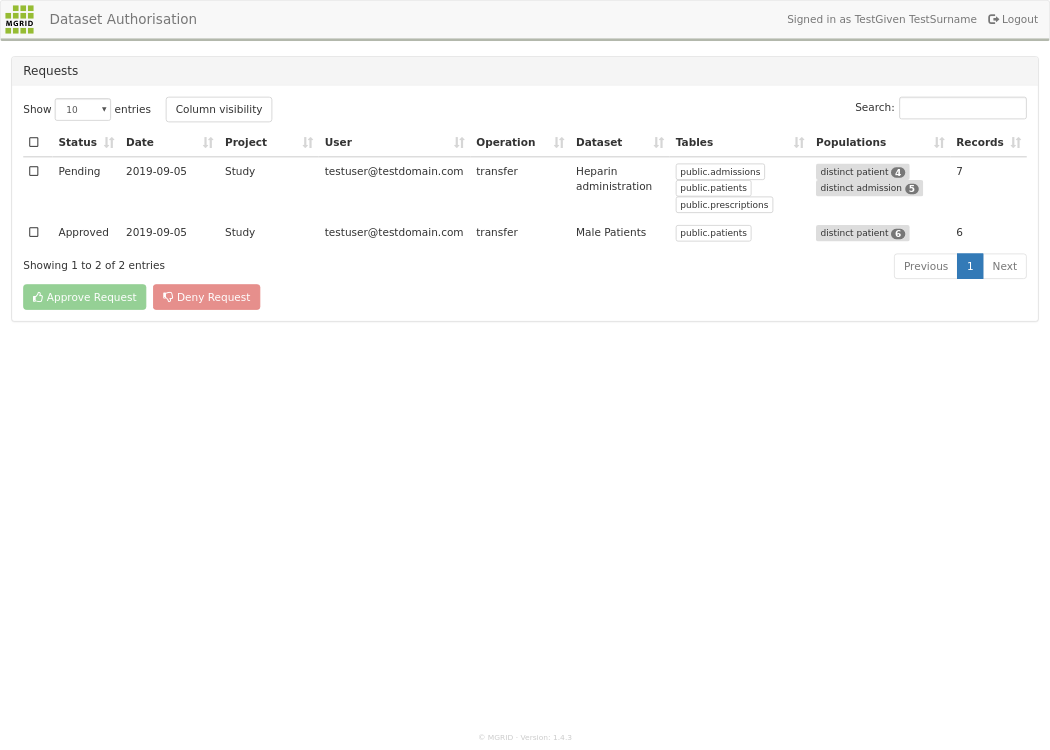Open Dataset Authorisation title link

(x=123, y=19)
